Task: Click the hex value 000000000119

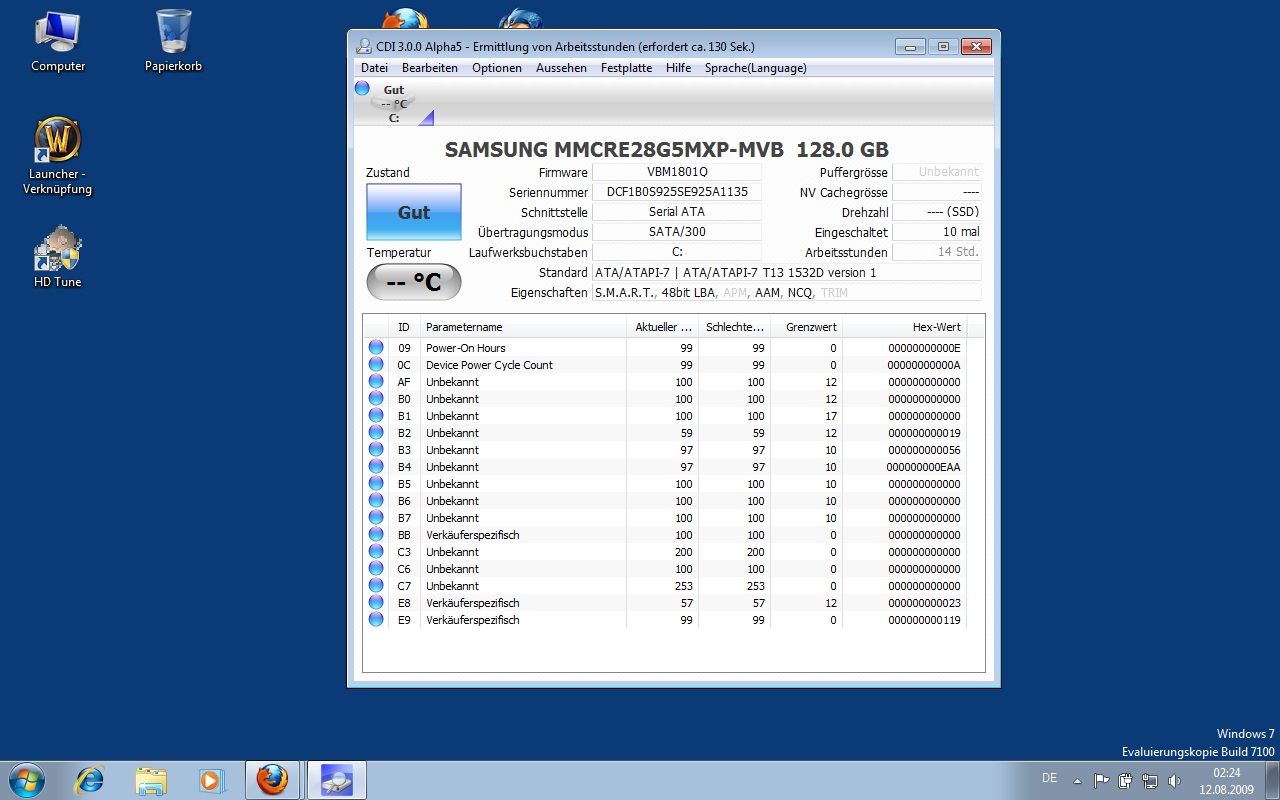Action: click(x=924, y=620)
